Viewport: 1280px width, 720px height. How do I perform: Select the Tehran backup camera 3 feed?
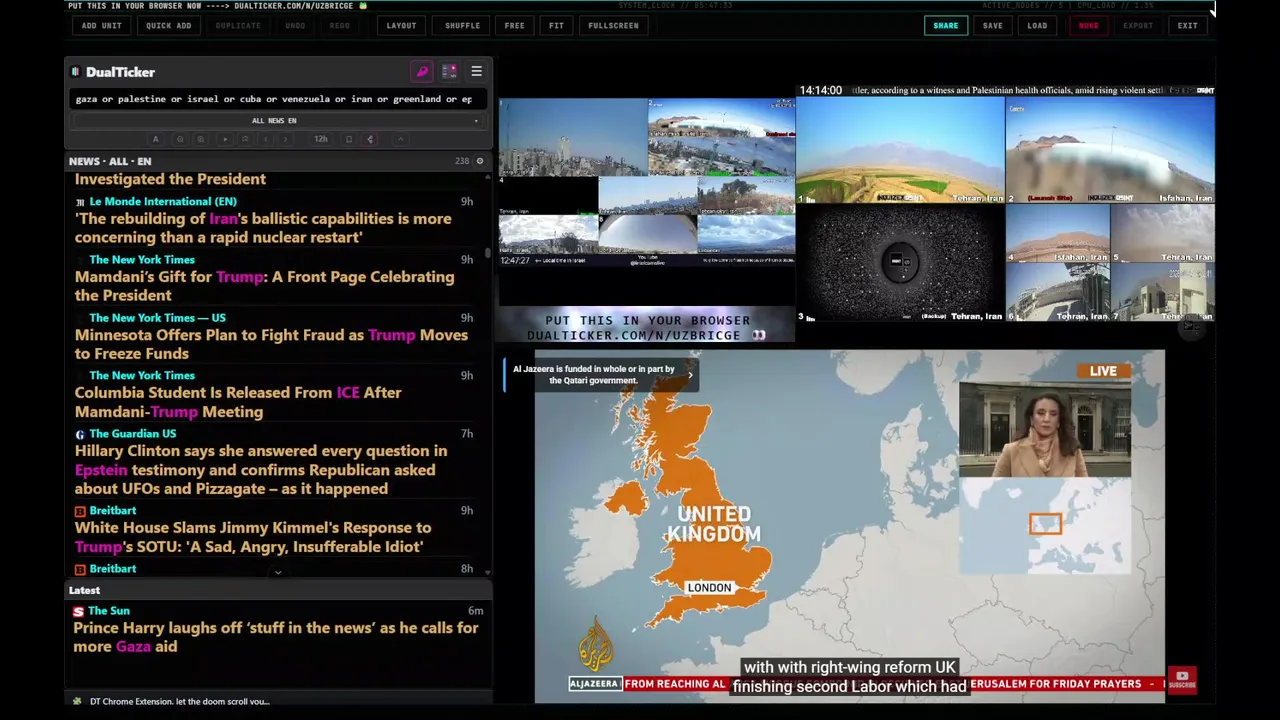pyautogui.click(x=901, y=263)
